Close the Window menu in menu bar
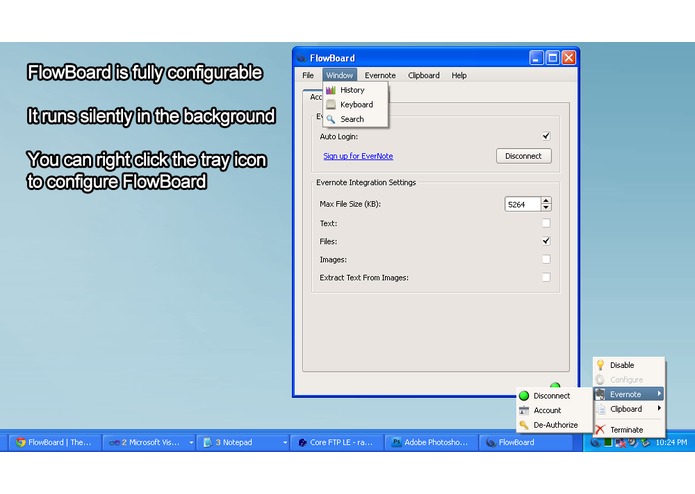695x494 pixels. [340, 75]
